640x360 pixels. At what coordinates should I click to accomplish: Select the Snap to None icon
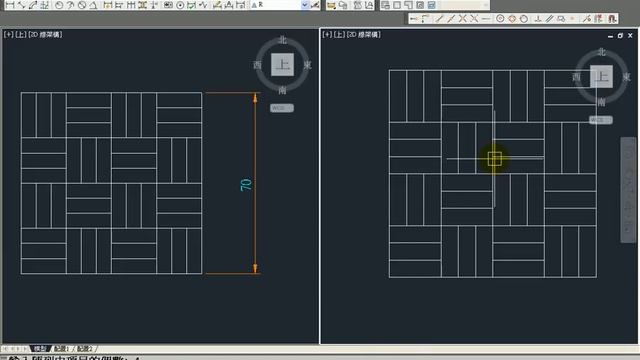(x=598, y=19)
